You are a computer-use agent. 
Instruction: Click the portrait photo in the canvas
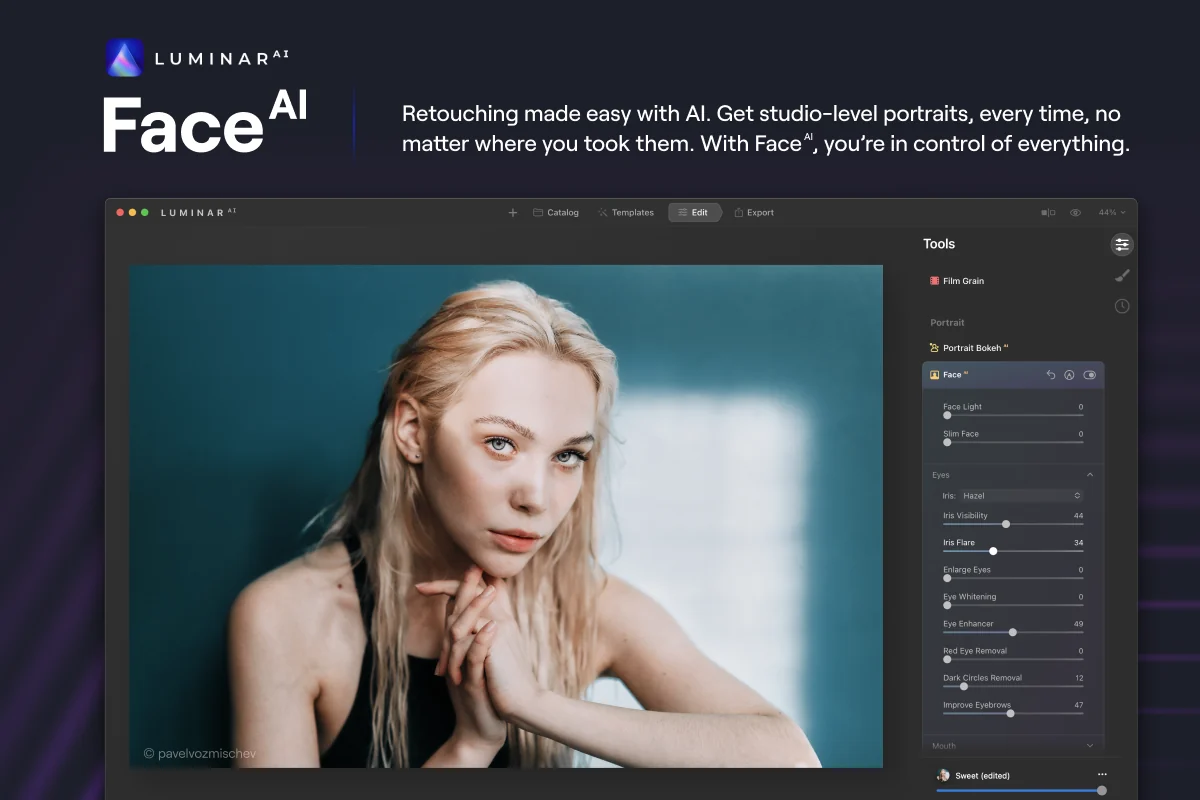[506, 516]
